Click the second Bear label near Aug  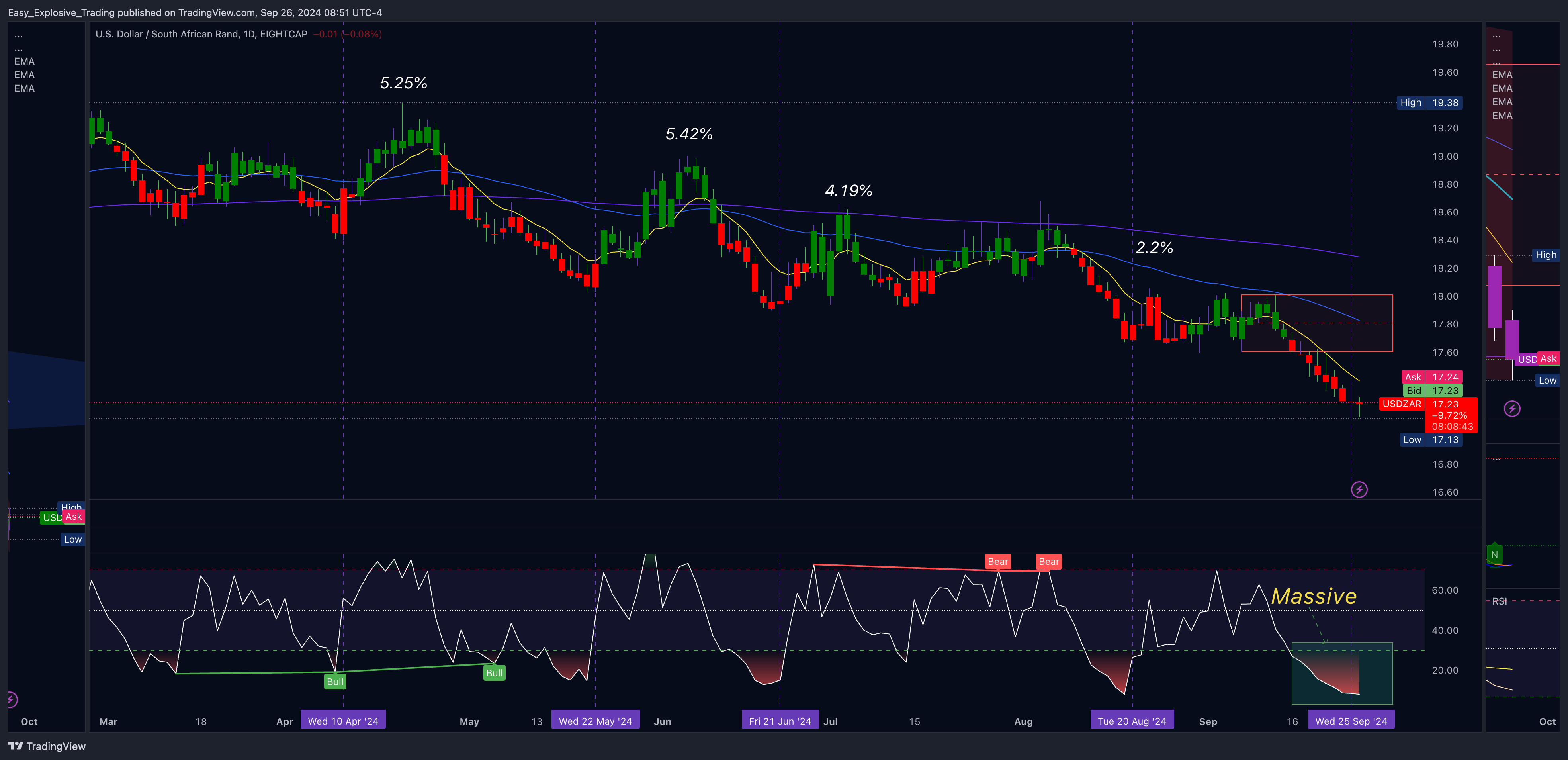tap(1049, 562)
